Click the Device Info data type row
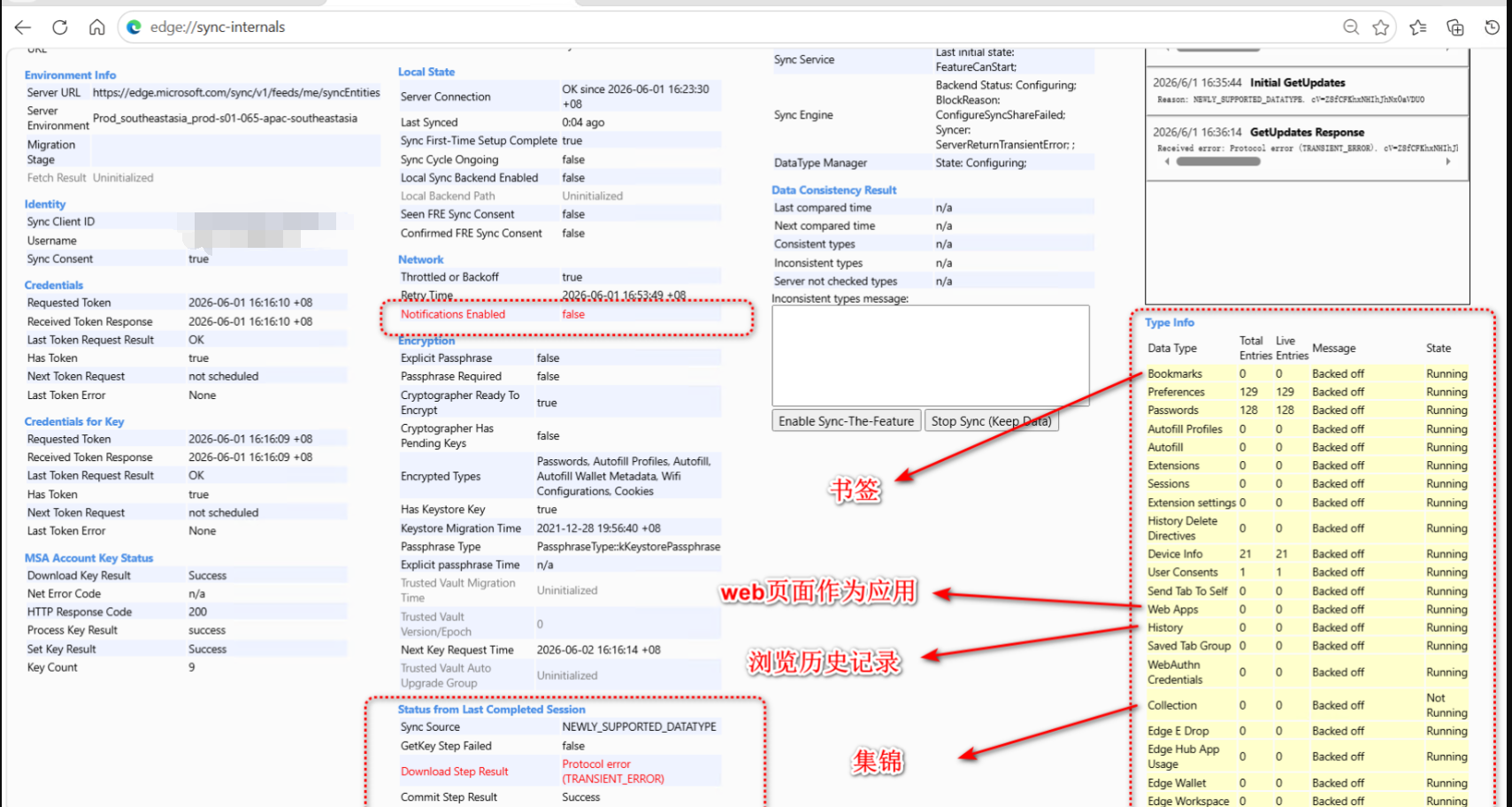Image resolution: width=1512 pixels, height=807 pixels. point(1307,554)
